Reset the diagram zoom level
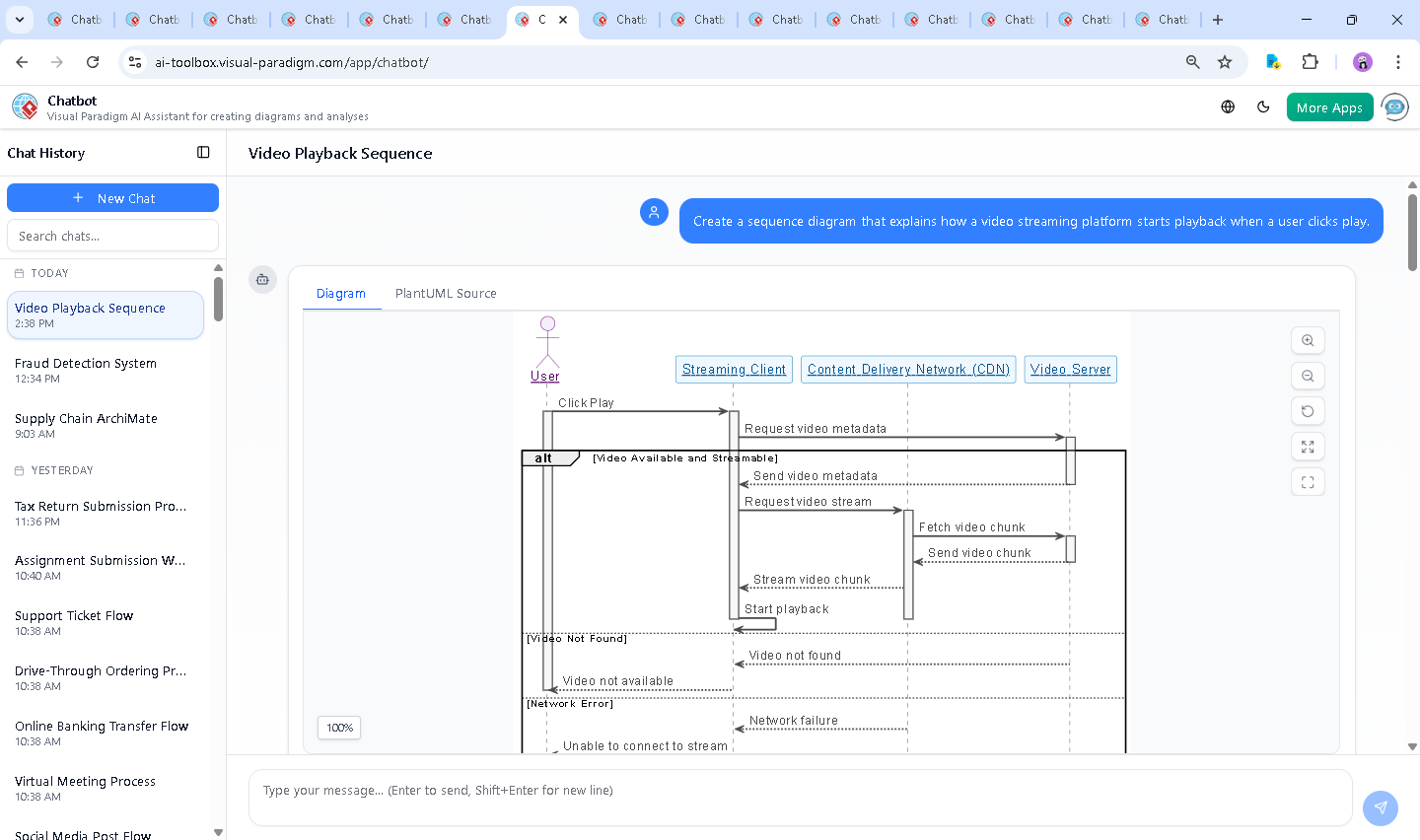The width and height of the screenshot is (1420, 840). (x=1308, y=411)
